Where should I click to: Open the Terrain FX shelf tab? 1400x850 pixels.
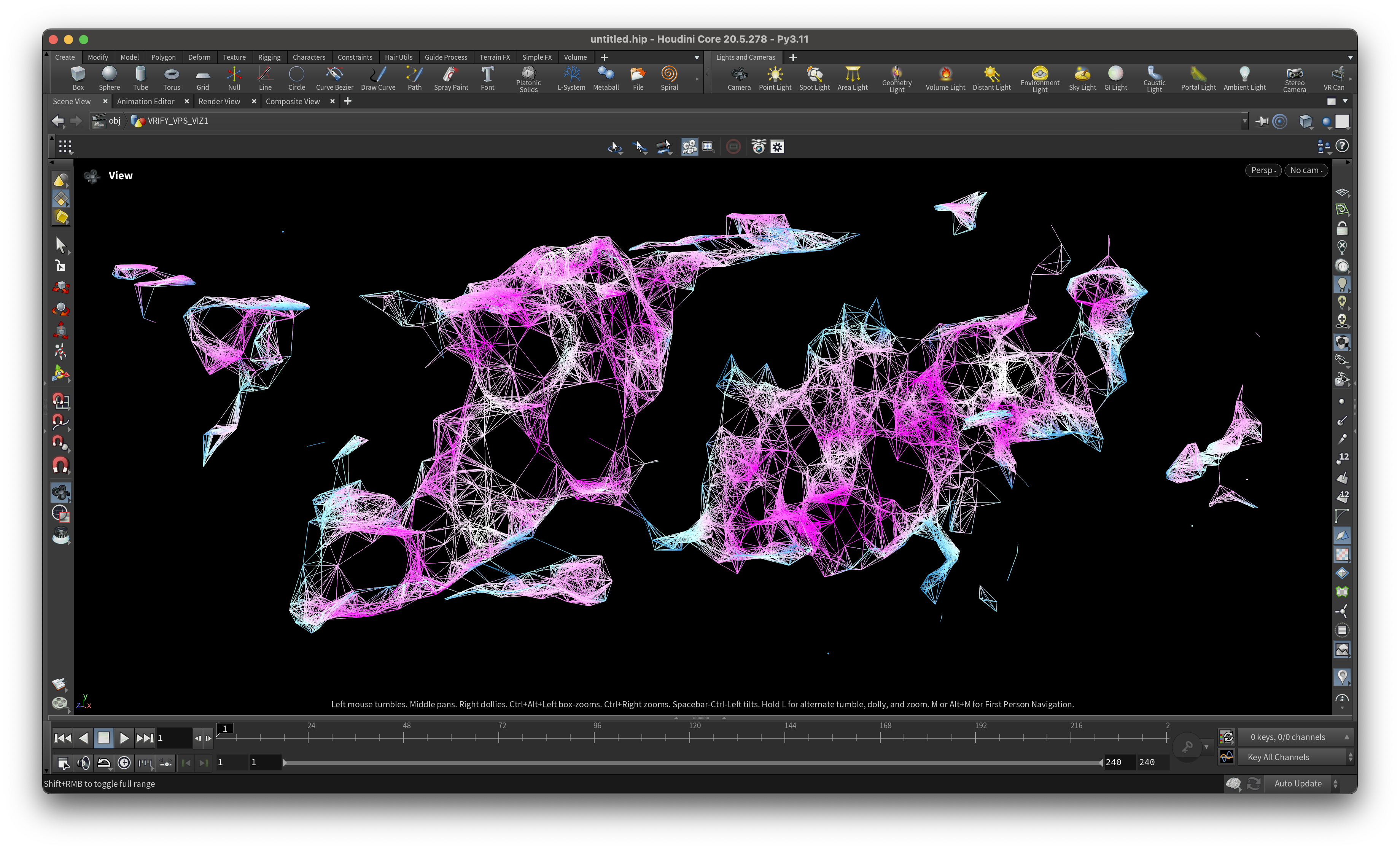(494, 57)
